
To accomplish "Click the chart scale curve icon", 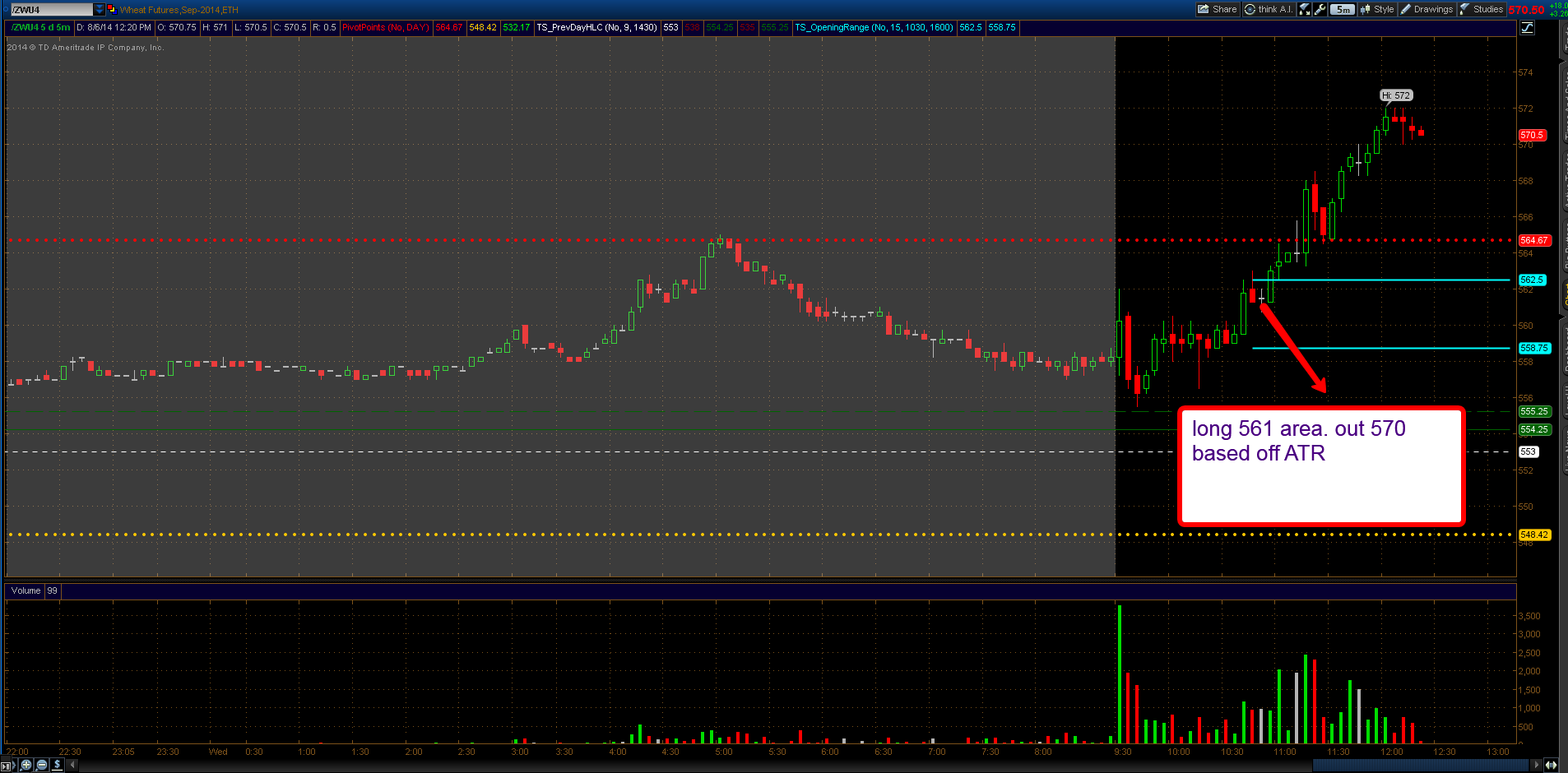I will click(1527, 27).
